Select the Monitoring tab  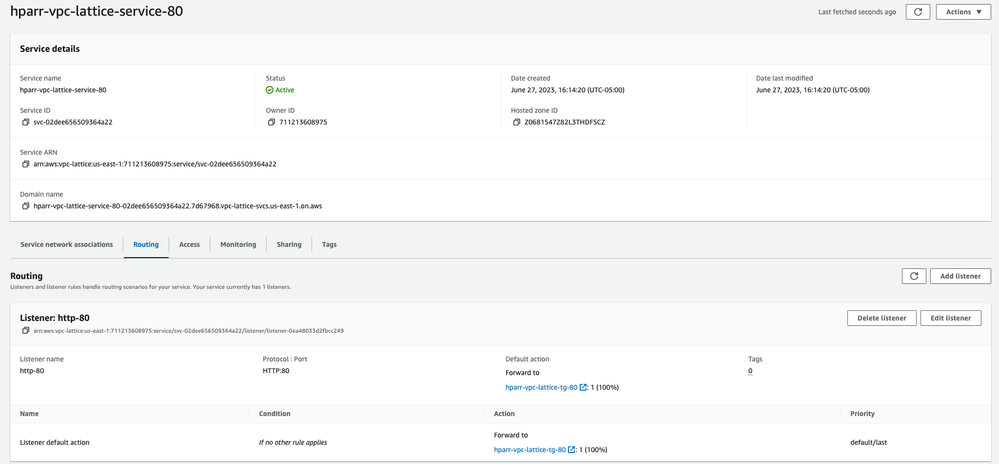click(238, 244)
